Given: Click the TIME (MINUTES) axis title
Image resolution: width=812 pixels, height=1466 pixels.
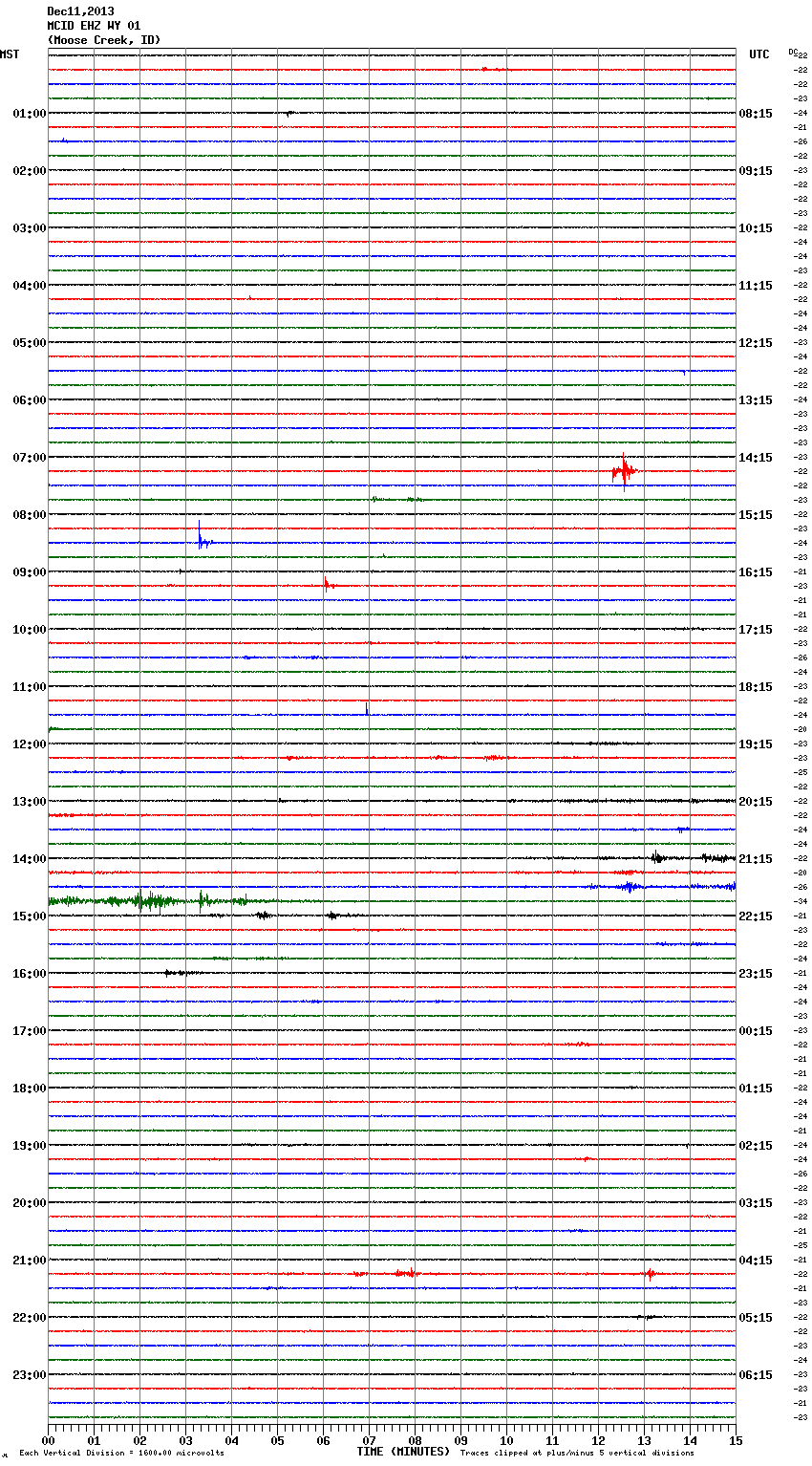Looking at the screenshot, I should tap(403, 1452).
